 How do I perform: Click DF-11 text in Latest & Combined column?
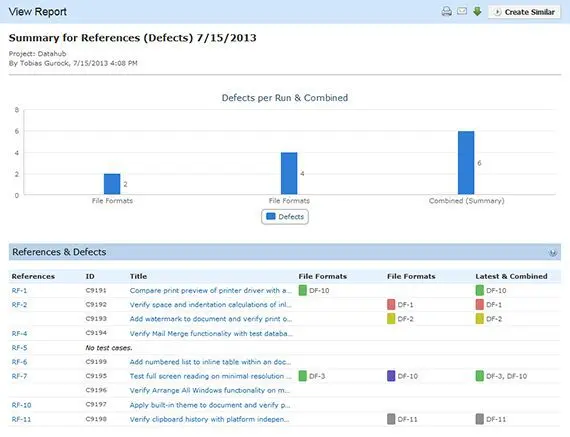tap(496, 419)
